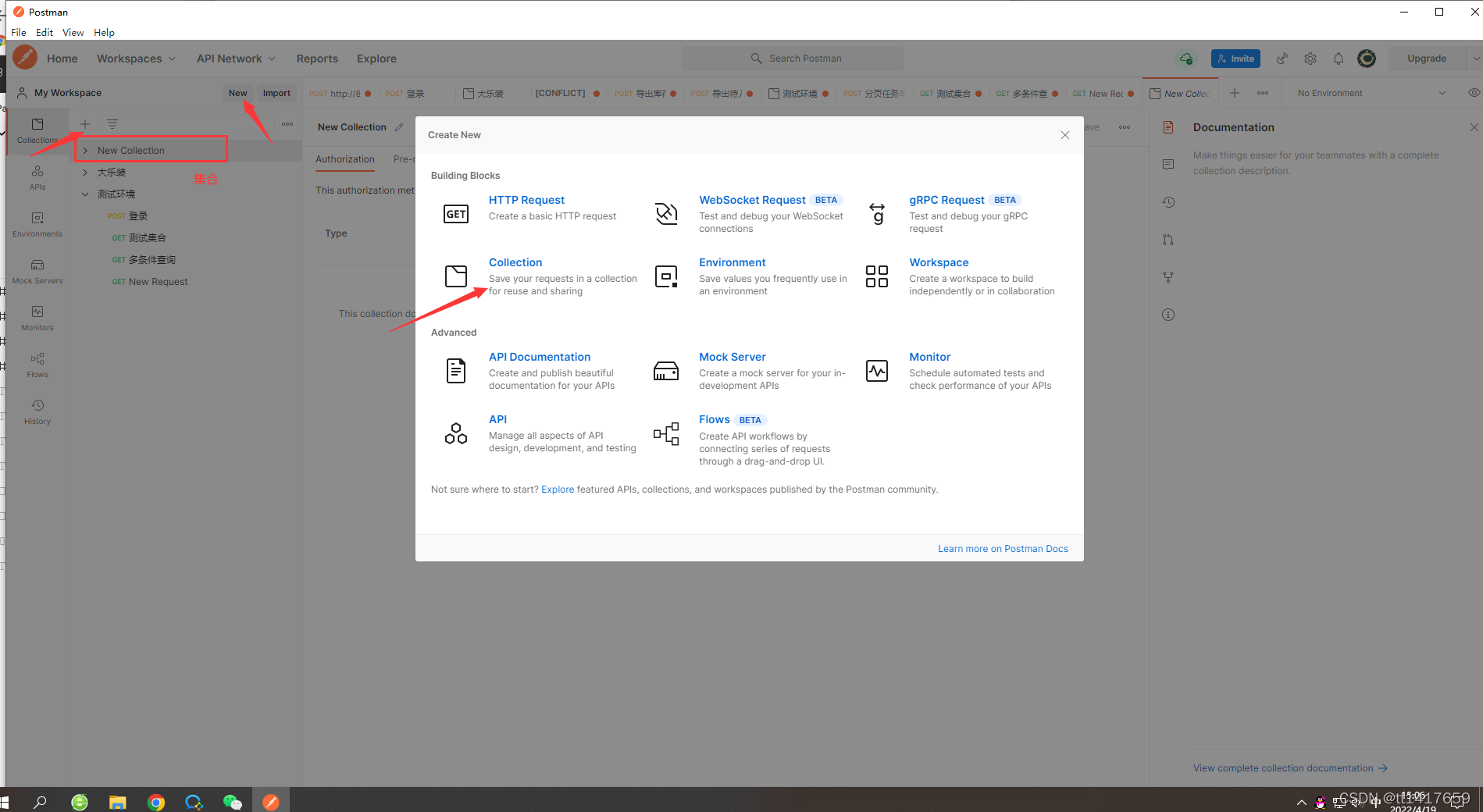Open File Explorer from the taskbar
This screenshot has width=1483, height=812.
pyautogui.click(x=117, y=802)
